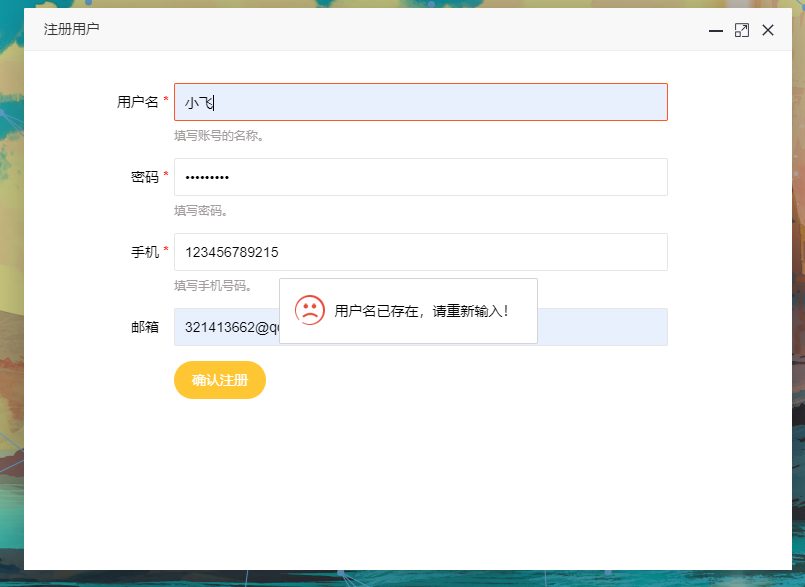Select the phone field showing 123456789215
805x587 pixels.
tap(420, 251)
